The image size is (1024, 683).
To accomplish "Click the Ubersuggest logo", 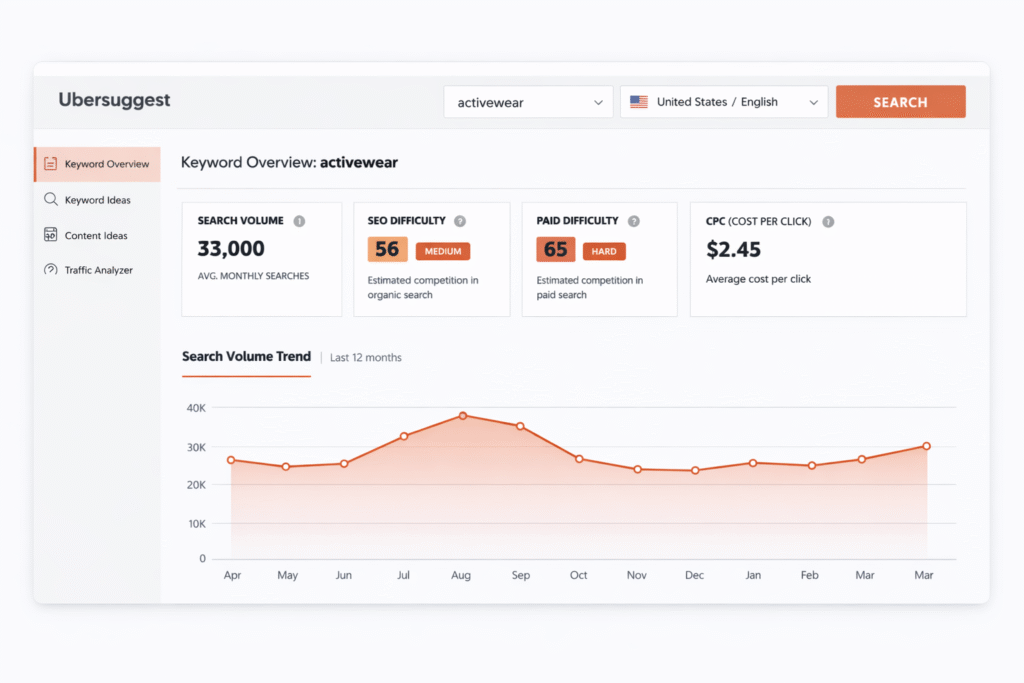I will (x=114, y=100).
